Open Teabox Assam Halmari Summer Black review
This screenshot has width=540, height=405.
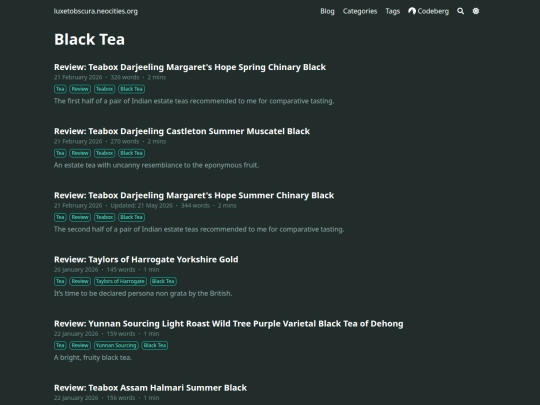[x=150, y=388]
